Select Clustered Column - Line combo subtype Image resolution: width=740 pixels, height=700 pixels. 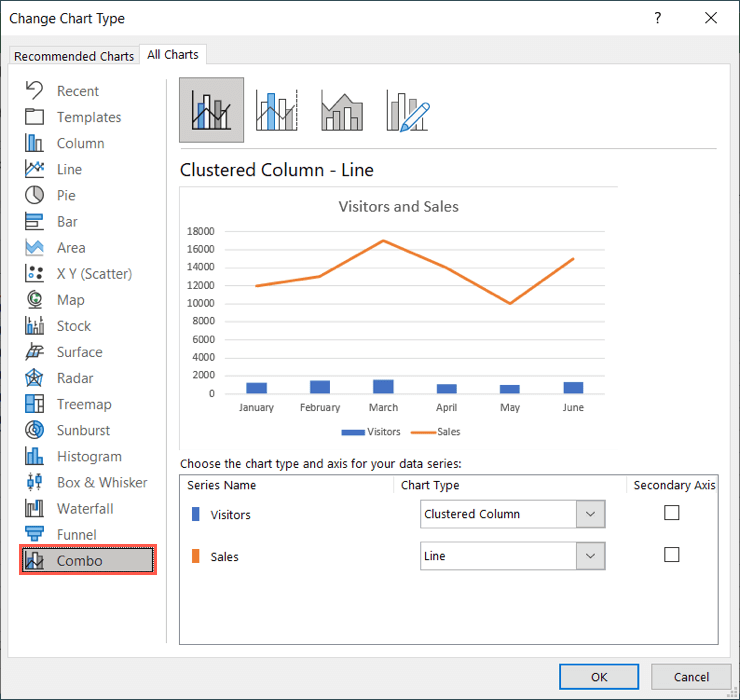[x=211, y=110]
